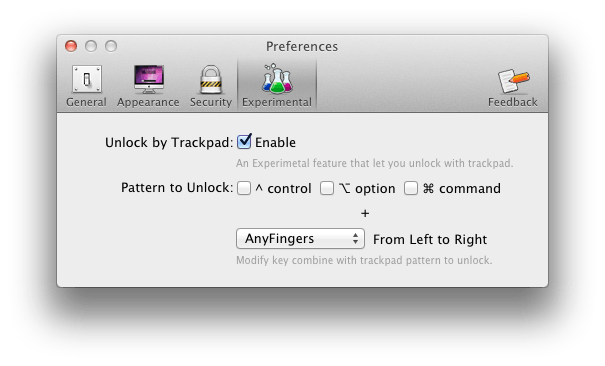Click the control caret symbol
Viewport: 605px width, 366px height.
click(x=259, y=188)
